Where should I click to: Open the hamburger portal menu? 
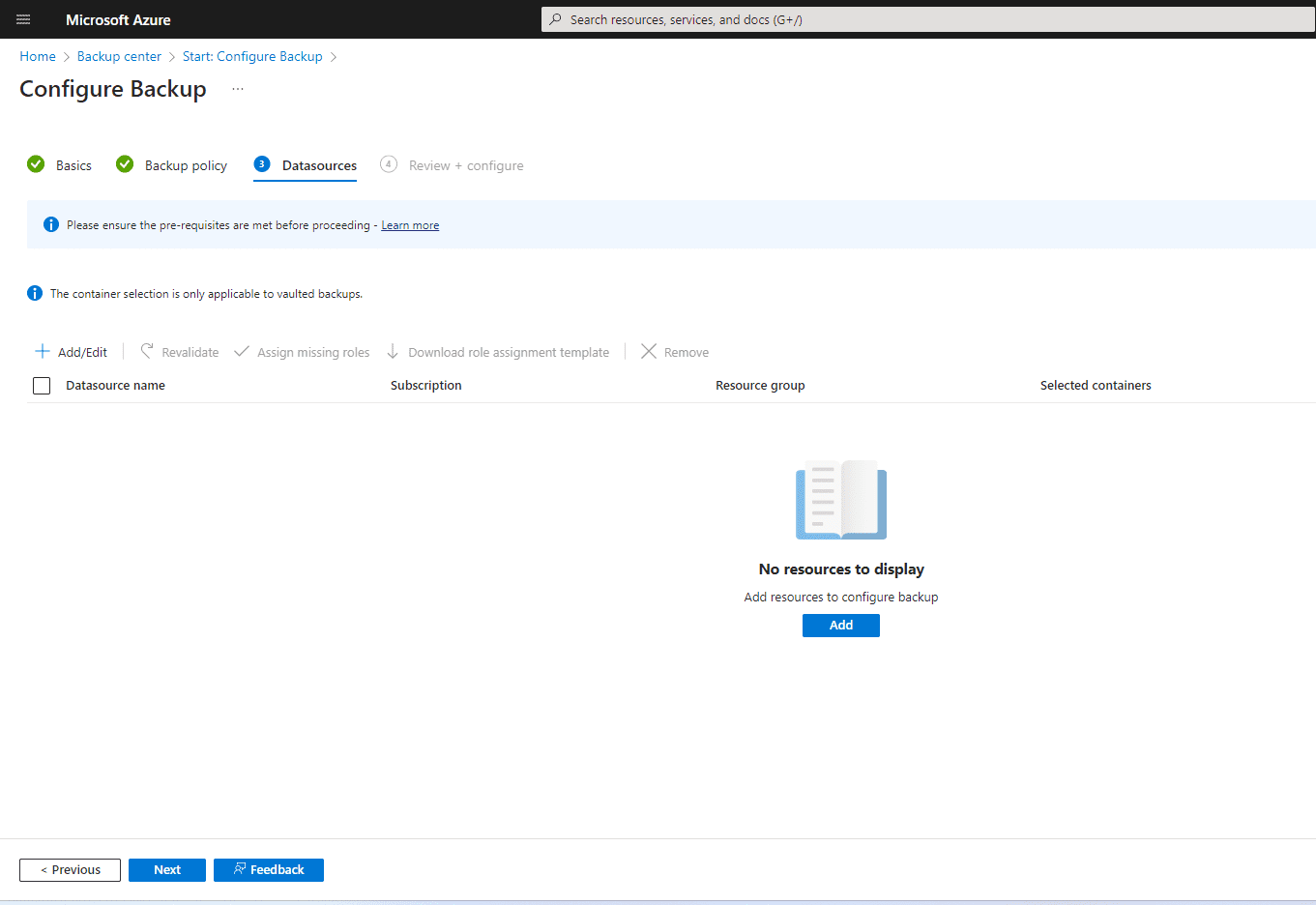coord(23,19)
